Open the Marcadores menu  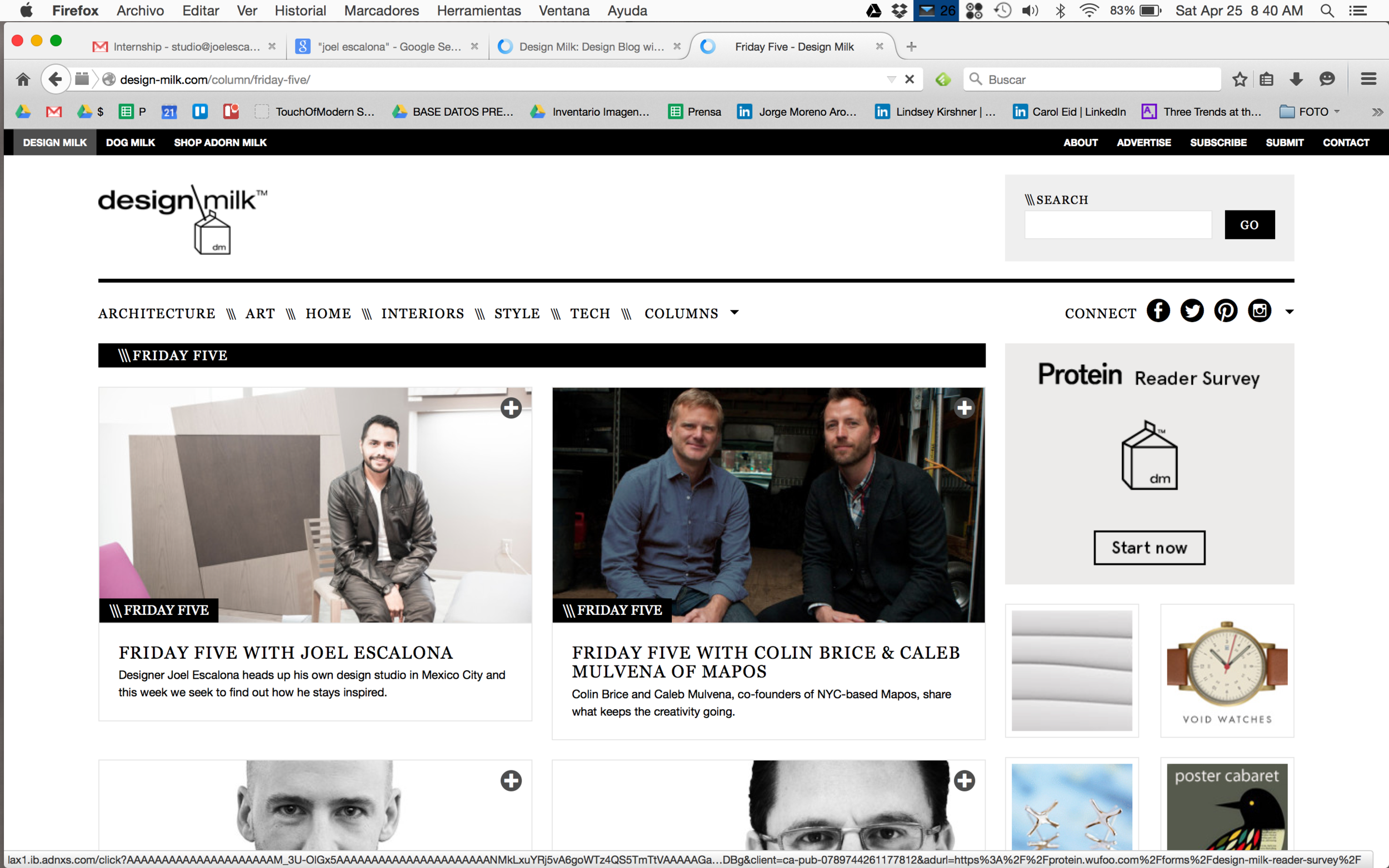381,11
